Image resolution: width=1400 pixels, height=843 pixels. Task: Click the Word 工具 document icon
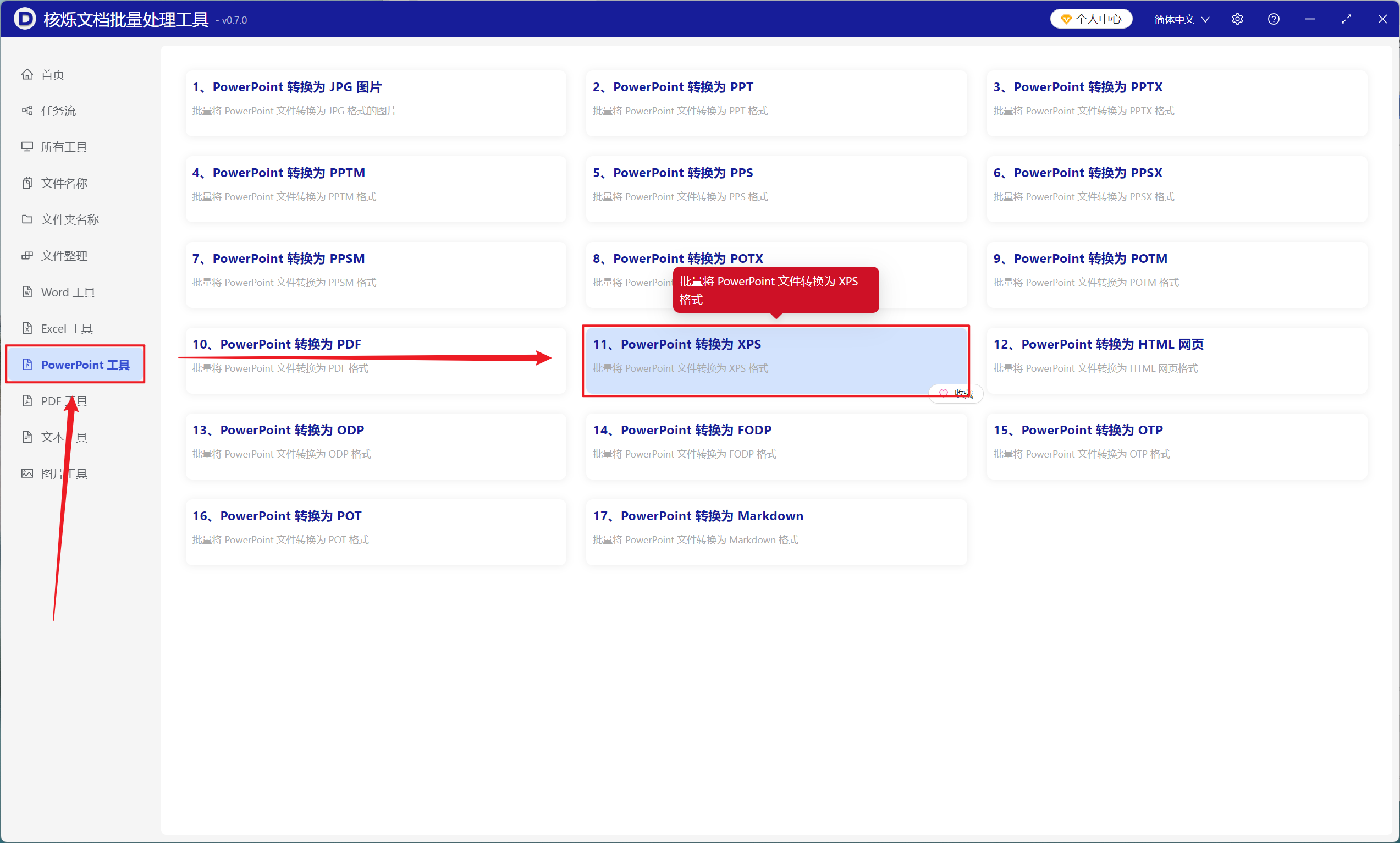[27, 292]
